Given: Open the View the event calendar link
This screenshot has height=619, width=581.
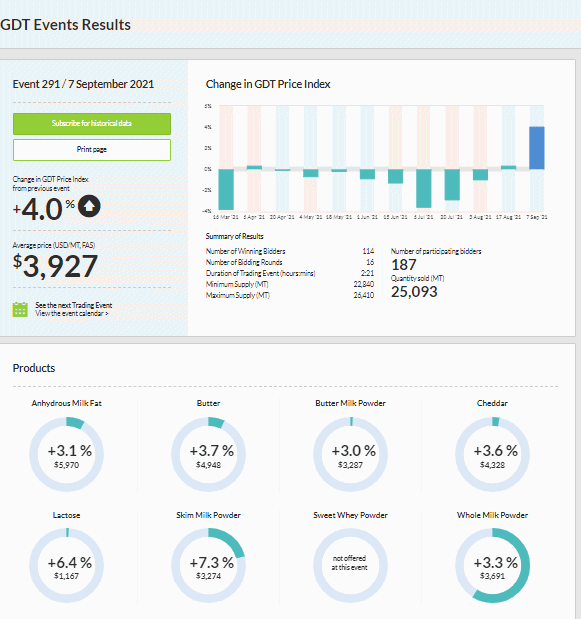Looking at the screenshot, I should point(72,313).
